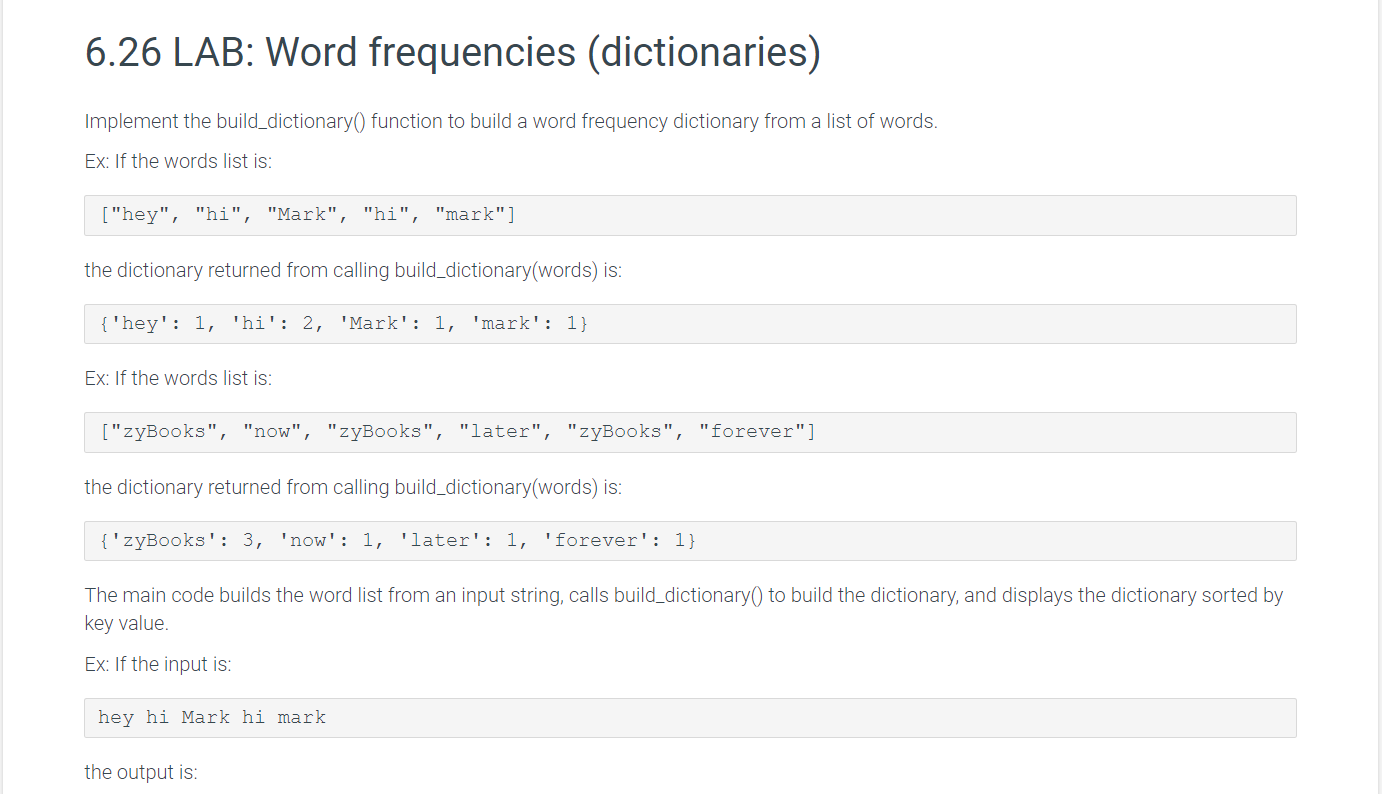Click the lab title "6.26 LAB: Word frequencies (dictionaries)"
This screenshot has width=1382, height=794.
click(x=452, y=52)
